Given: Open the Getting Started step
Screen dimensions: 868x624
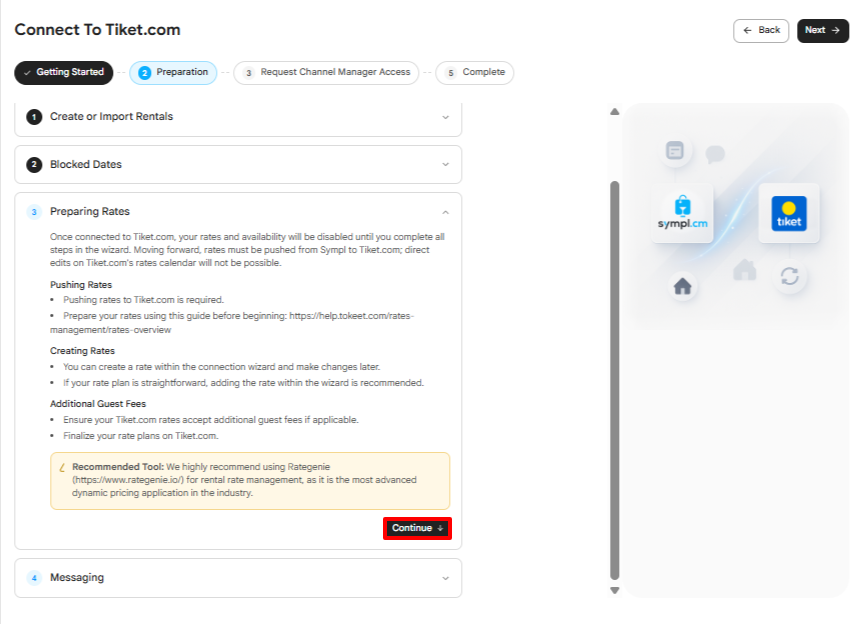Looking at the screenshot, I should click(x=64, y=73).
